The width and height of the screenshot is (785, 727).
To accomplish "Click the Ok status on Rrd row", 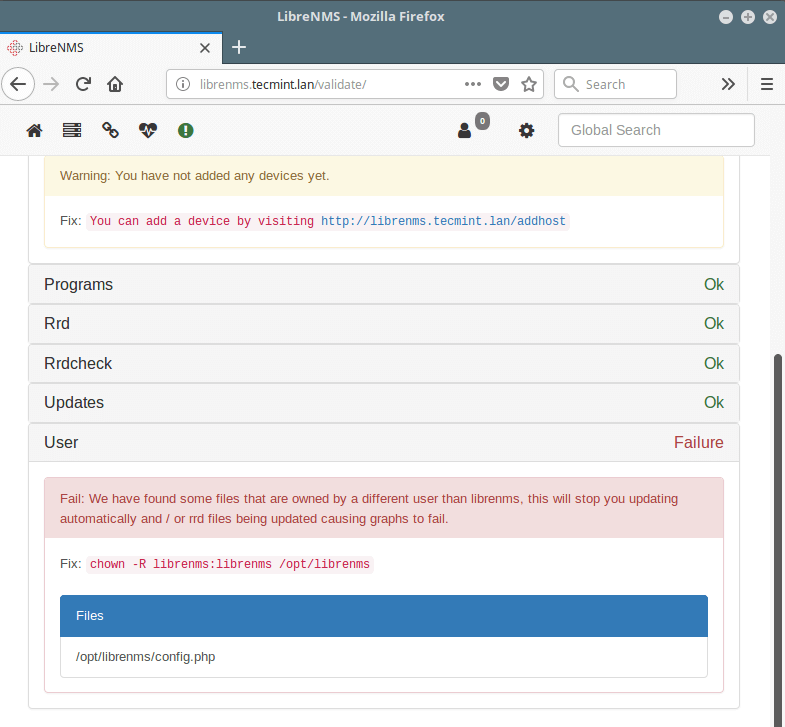I will [714, 323].
